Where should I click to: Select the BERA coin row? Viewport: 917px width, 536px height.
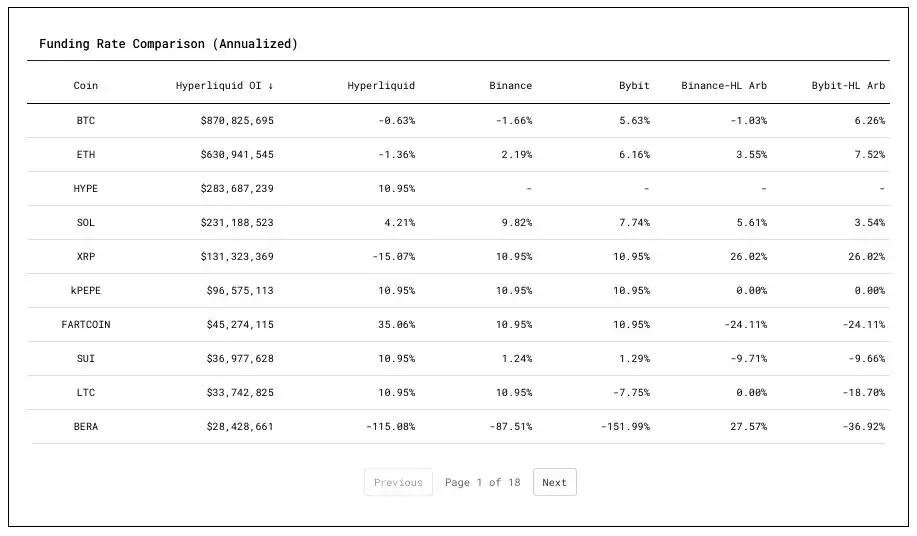(x=86, y=427)
